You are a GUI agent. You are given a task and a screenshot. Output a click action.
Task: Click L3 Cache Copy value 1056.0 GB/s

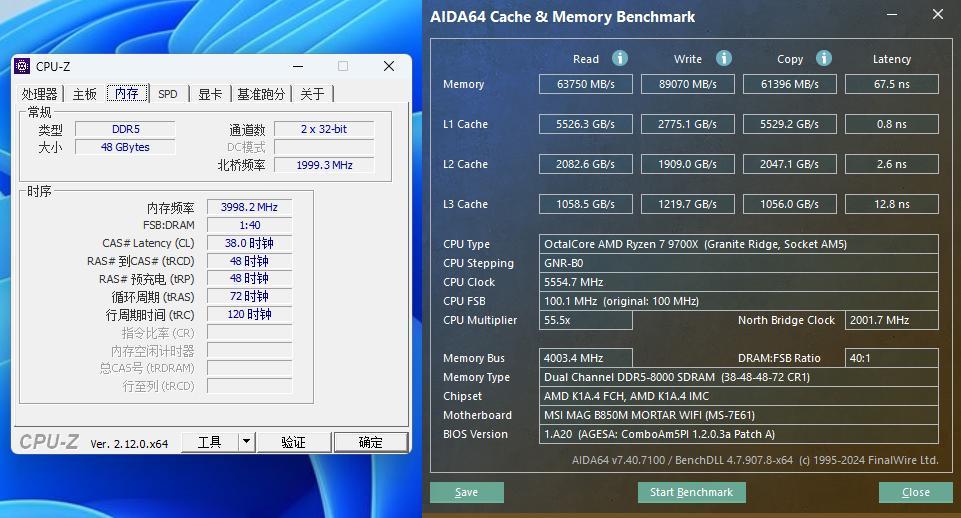(790, 204)
